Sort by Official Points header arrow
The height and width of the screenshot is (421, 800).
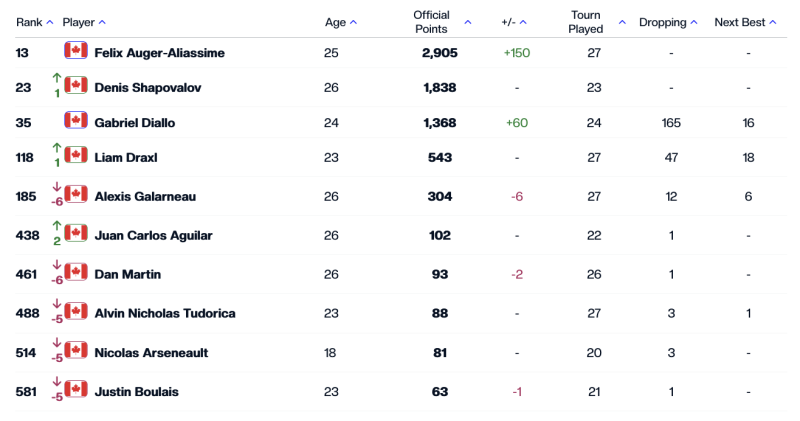point(468,22)
